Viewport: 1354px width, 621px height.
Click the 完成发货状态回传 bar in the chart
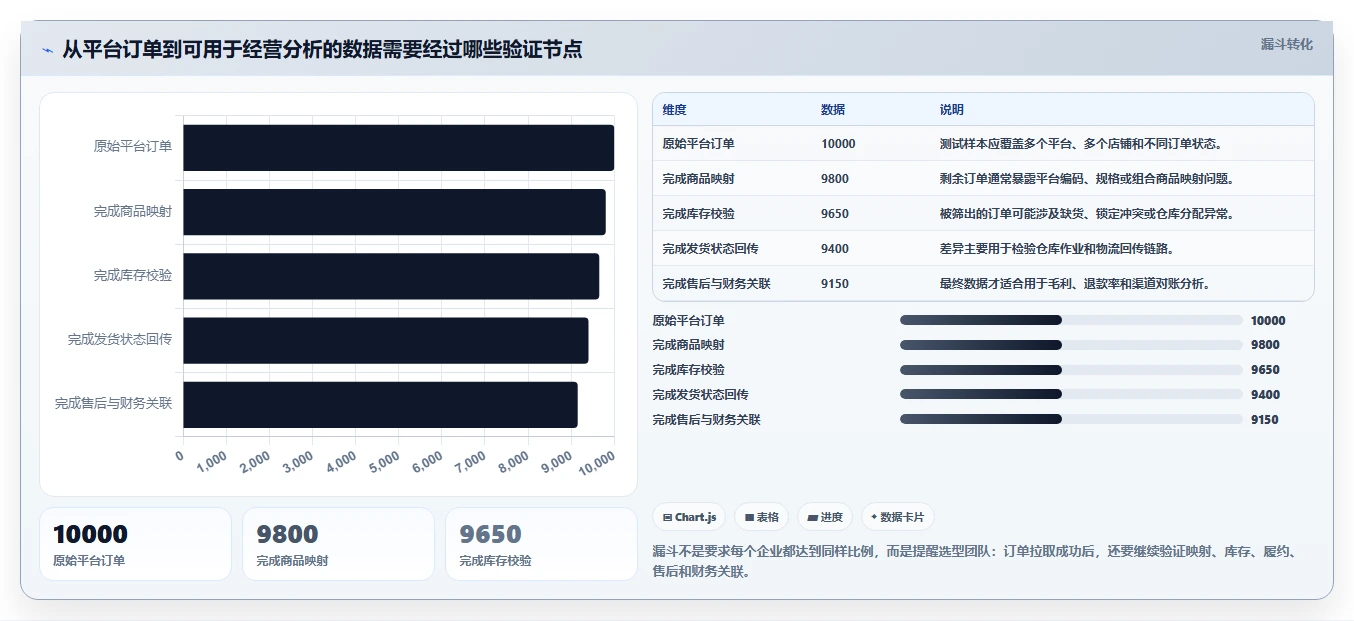click(x=385, y=340)
